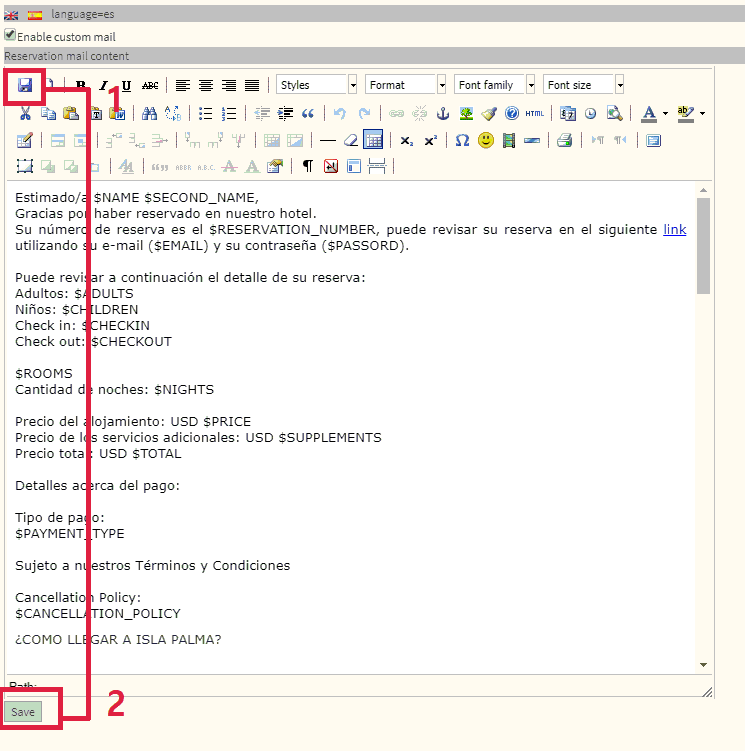The image size is (745, 751).
Task: Open the HTML source editor
Action: (535, 113)
